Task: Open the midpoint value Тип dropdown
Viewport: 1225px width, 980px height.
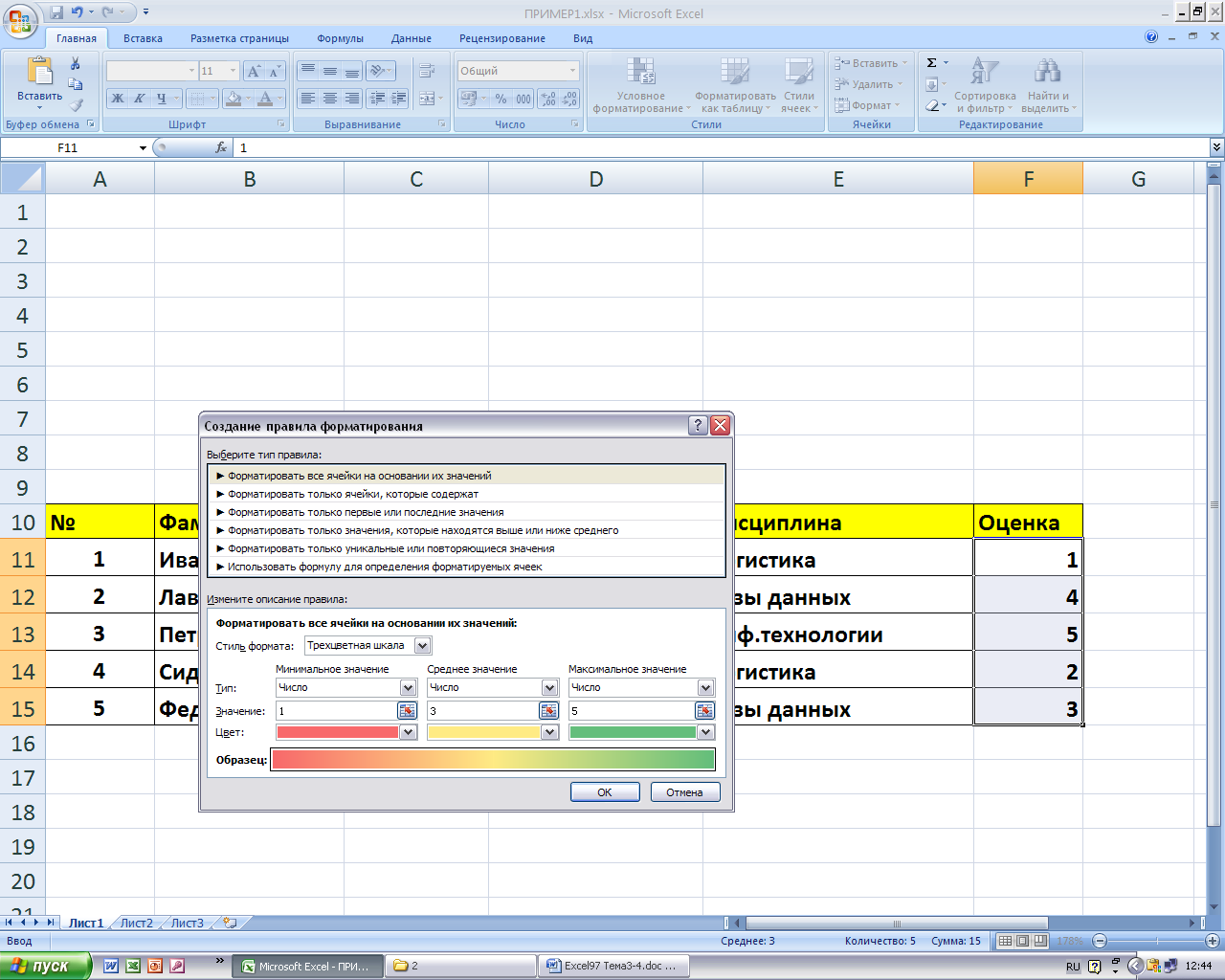Action: pyautogui.click(x=549, y=687)
